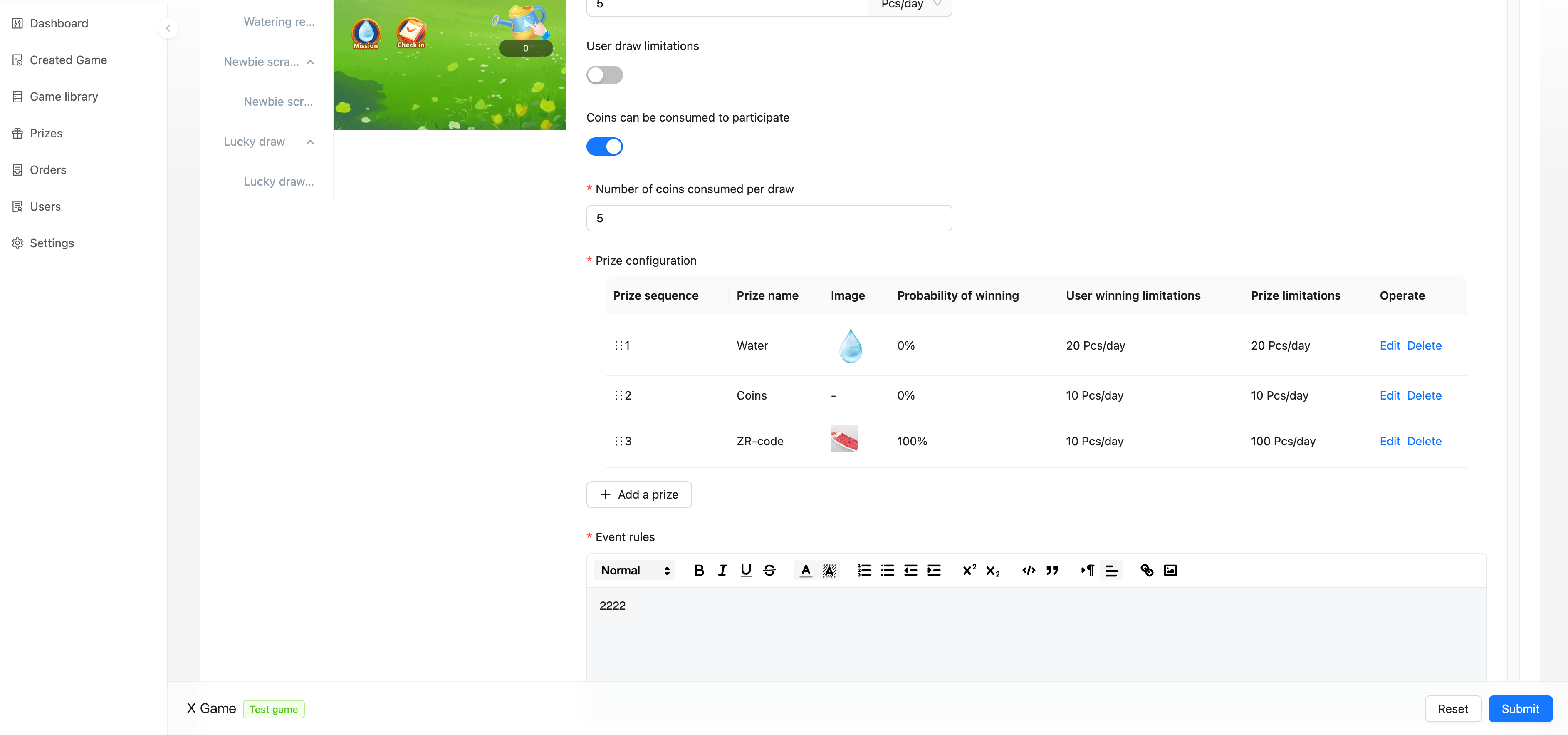
Task: Open the text color picker in the toolbar
Action: (805, 570)
